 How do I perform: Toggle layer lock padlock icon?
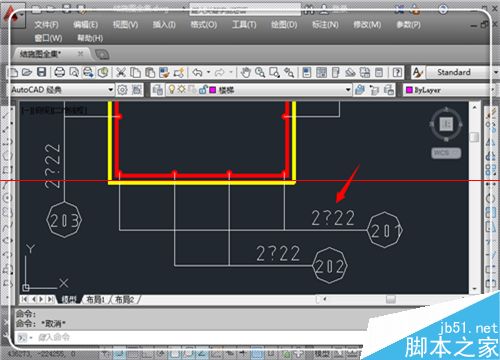coord(203,89)
